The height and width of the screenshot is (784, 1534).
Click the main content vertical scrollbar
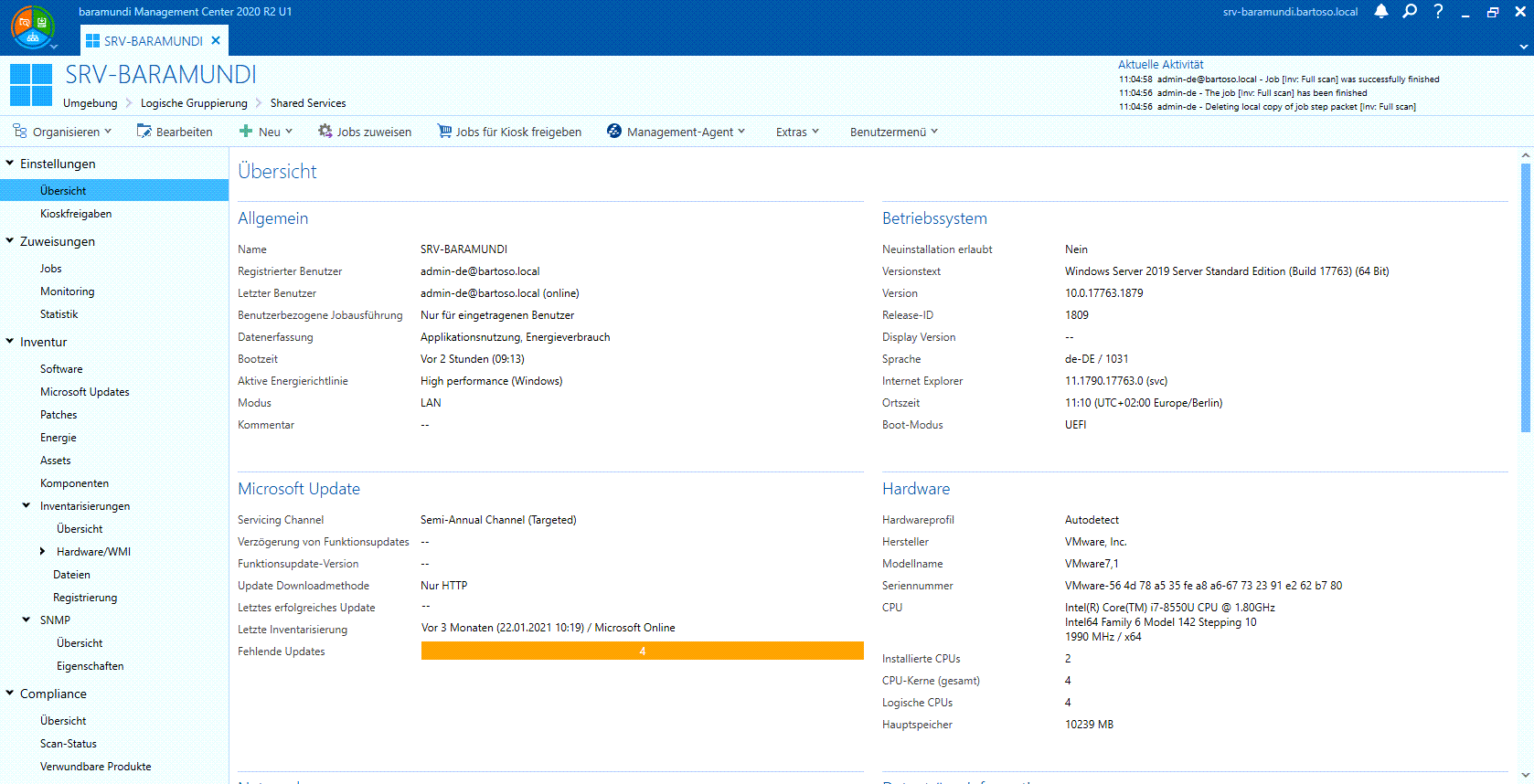point(1526,297)
